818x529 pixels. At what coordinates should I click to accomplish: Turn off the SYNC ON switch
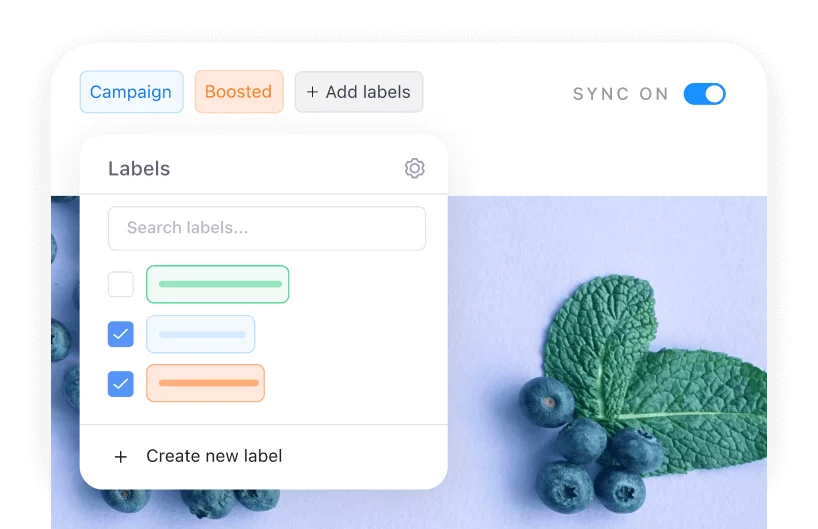[704, 94]
